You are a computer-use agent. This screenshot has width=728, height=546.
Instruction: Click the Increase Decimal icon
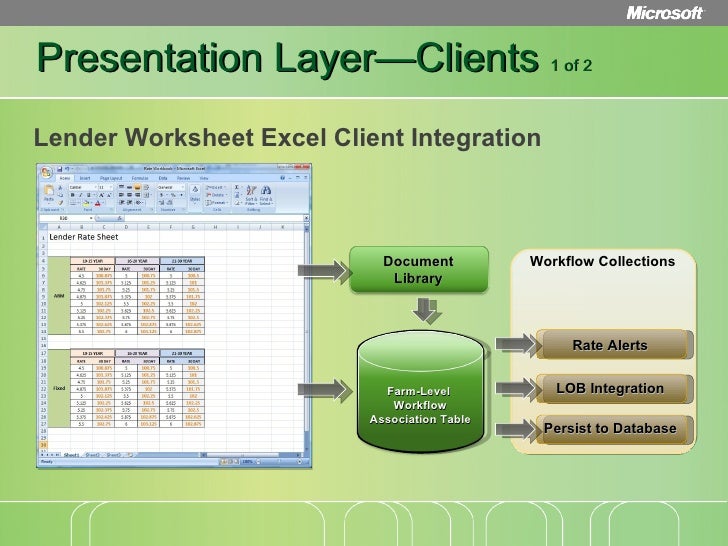pyautogui.click(x=162, y=202)
